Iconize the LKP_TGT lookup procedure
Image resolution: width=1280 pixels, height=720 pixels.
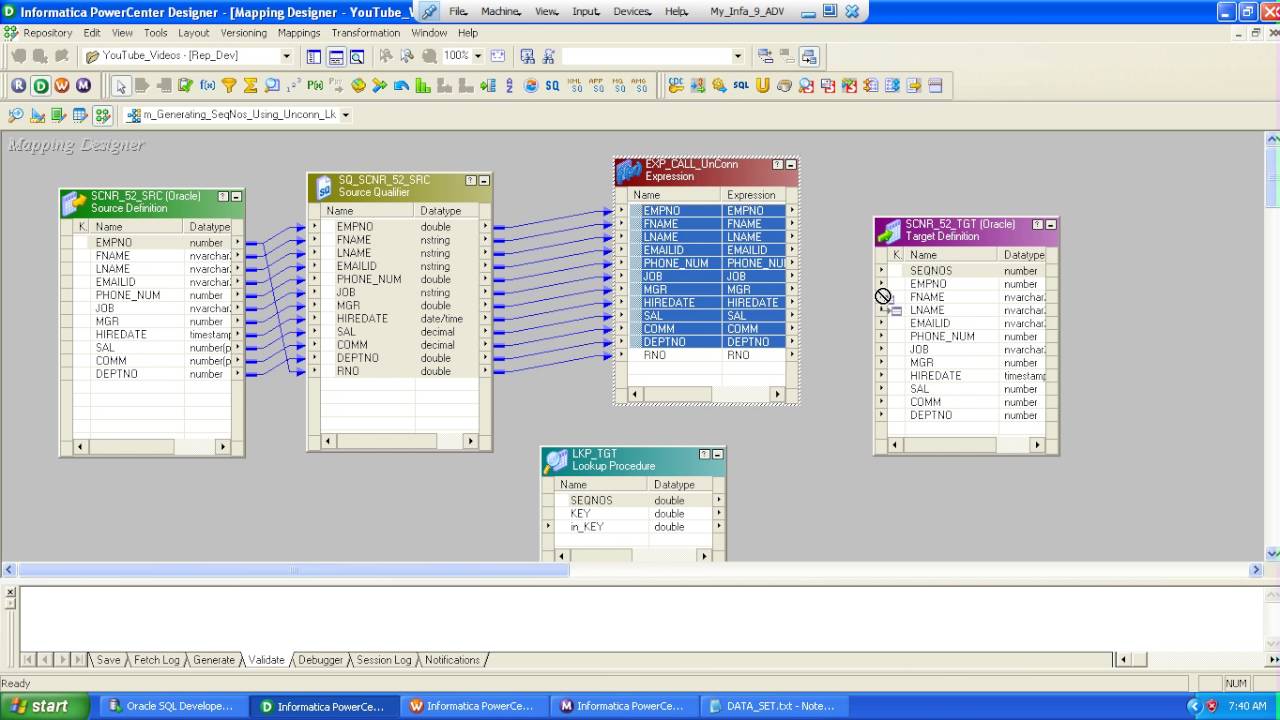tap(717, 455)
